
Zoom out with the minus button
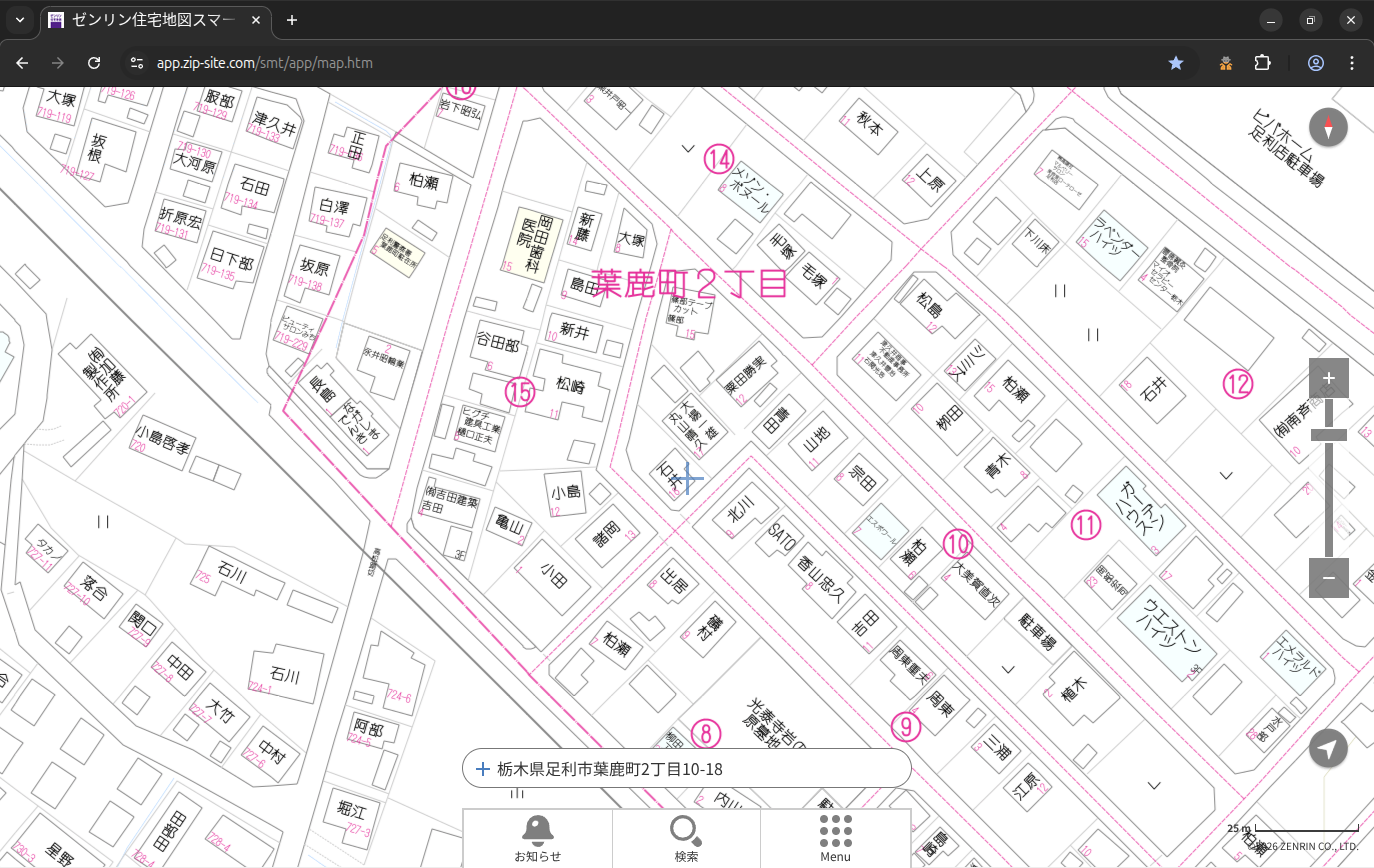pyautogui.click(x=1328, y=578)
